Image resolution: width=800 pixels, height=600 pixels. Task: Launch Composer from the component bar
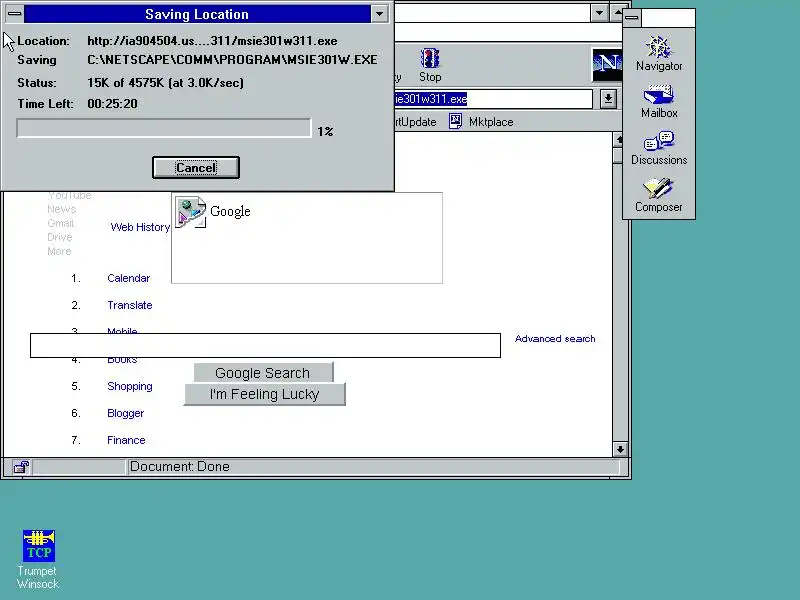[x=659, y=195]
